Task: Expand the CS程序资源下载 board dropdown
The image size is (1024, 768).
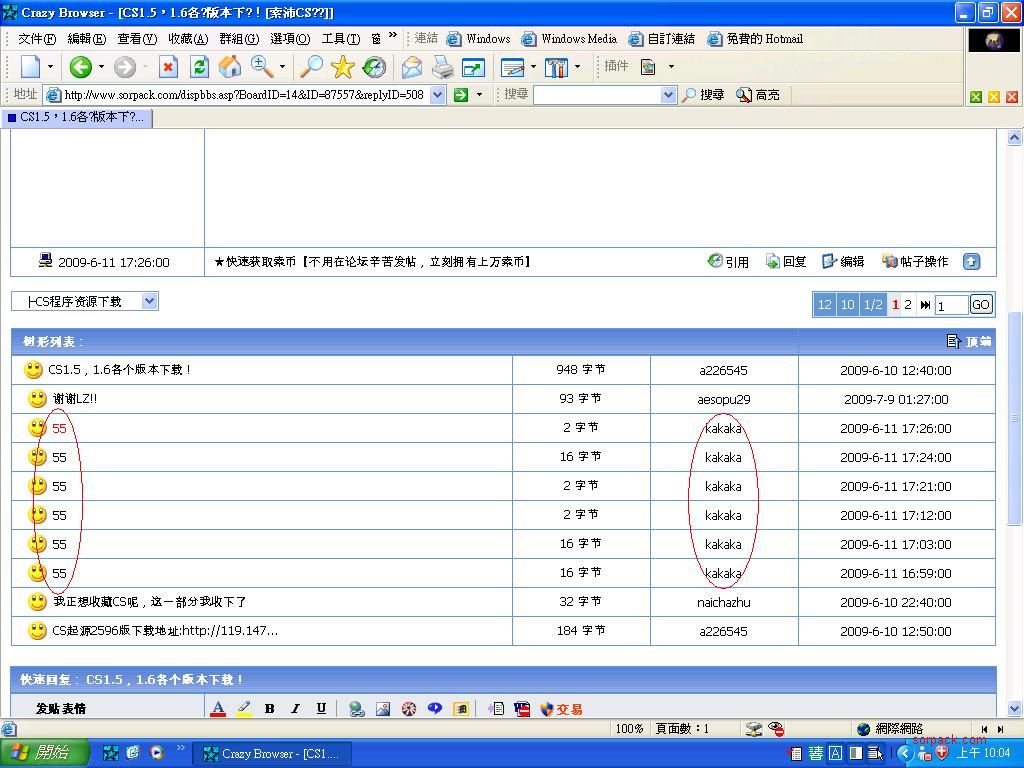Action: click(149, 301)
